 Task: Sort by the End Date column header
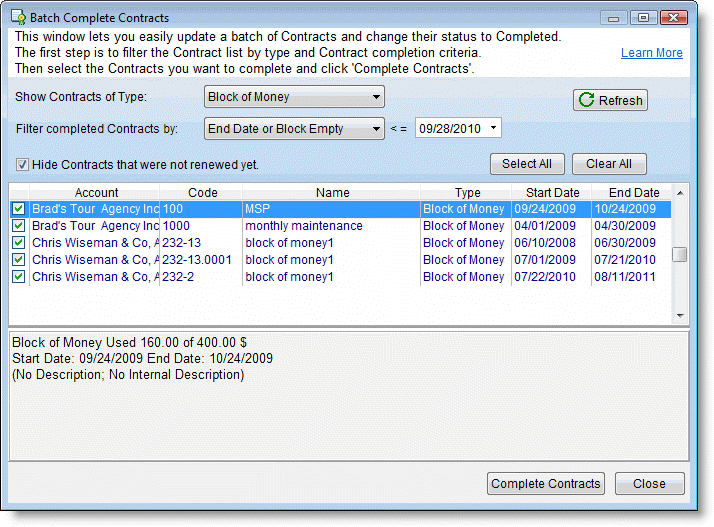click(x=632, y=193)
